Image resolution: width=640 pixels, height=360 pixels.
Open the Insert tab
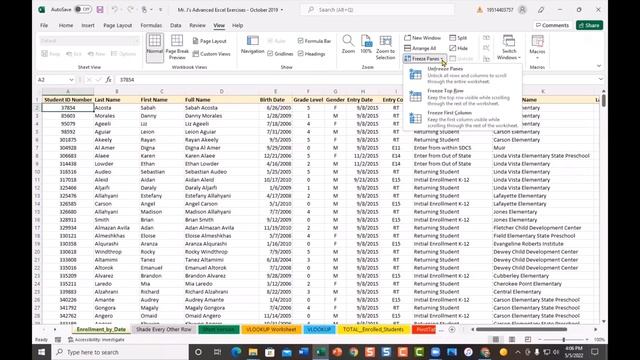click(x=88, y=25)
